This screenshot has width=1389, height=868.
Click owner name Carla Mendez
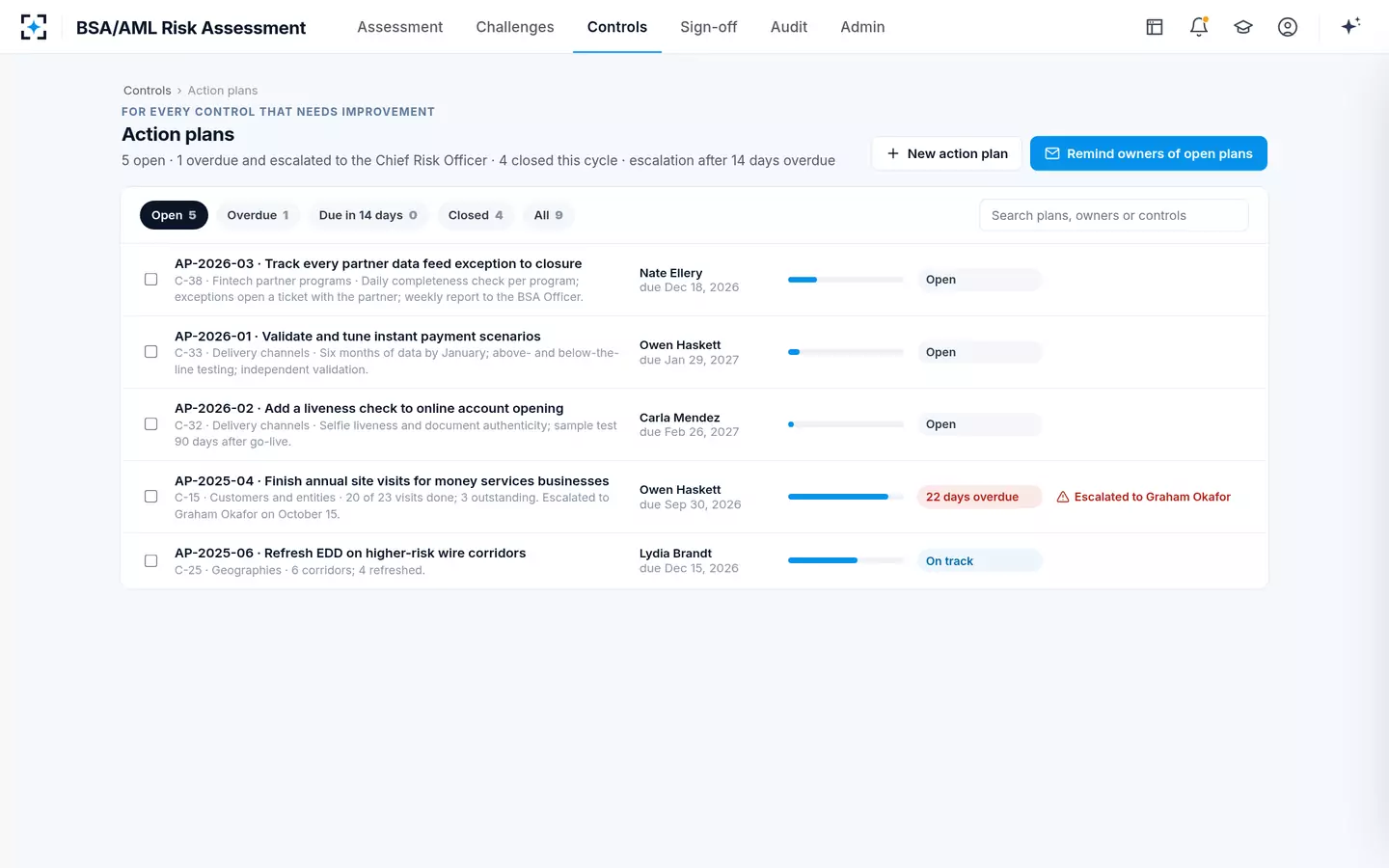pos(679,418)
